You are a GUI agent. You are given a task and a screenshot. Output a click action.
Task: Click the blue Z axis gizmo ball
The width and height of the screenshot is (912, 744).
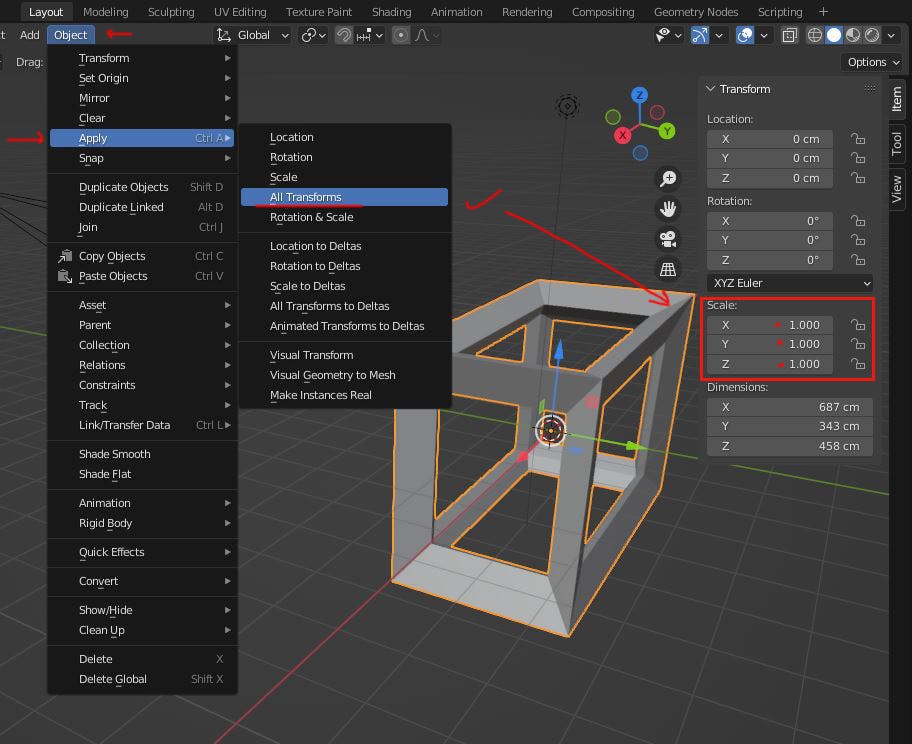[x=640, y=95]
